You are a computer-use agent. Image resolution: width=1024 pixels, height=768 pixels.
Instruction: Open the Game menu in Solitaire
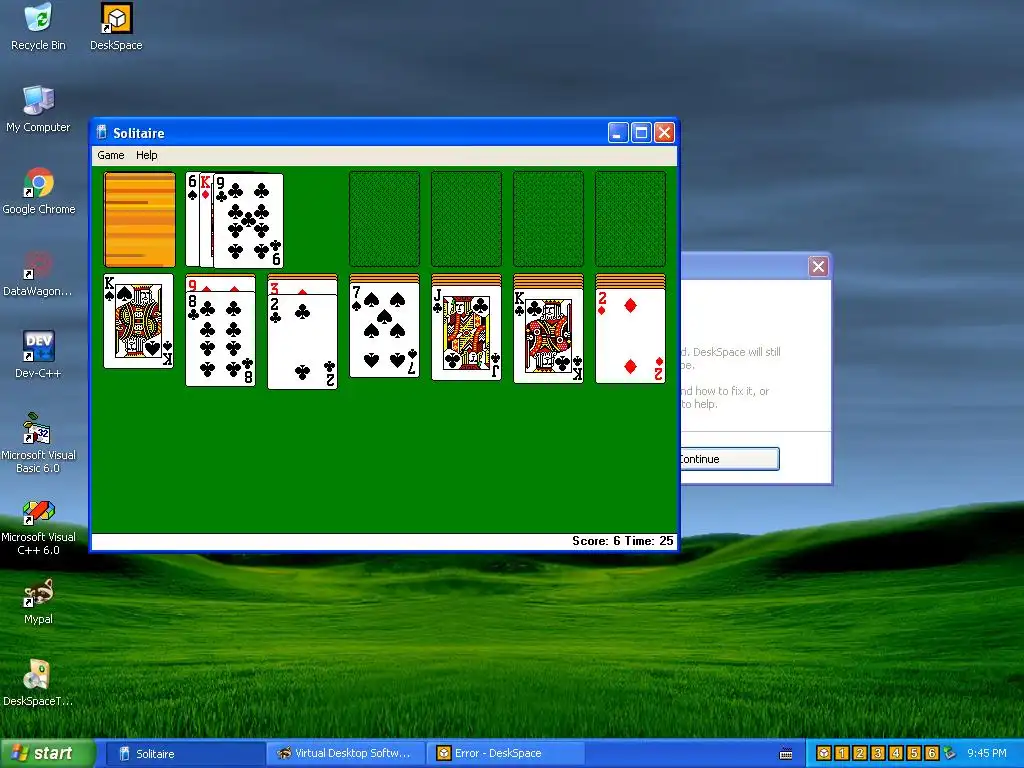[x=110, y=155]
